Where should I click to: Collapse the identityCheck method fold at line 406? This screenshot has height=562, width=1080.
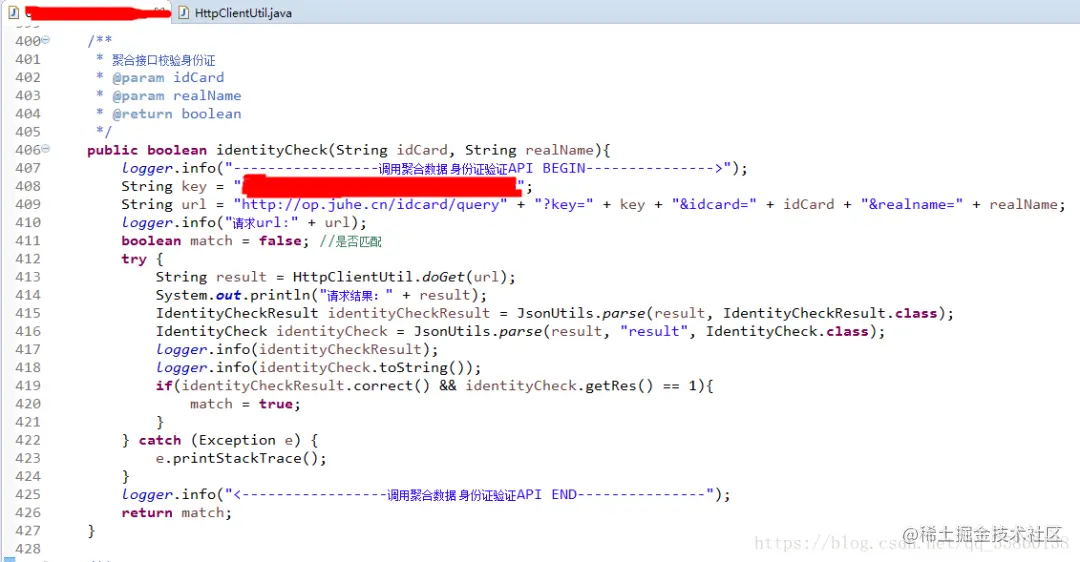pos(46,149)
